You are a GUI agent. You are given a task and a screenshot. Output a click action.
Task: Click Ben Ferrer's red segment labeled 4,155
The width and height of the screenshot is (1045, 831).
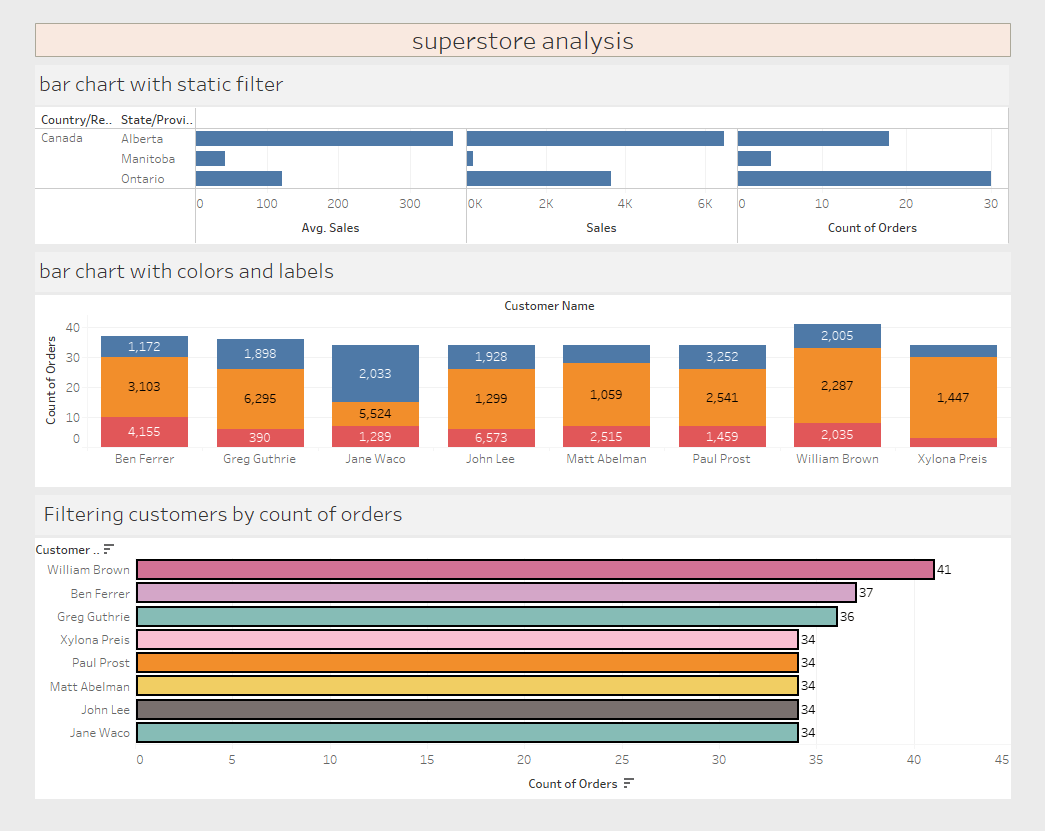tap(144, 432)
